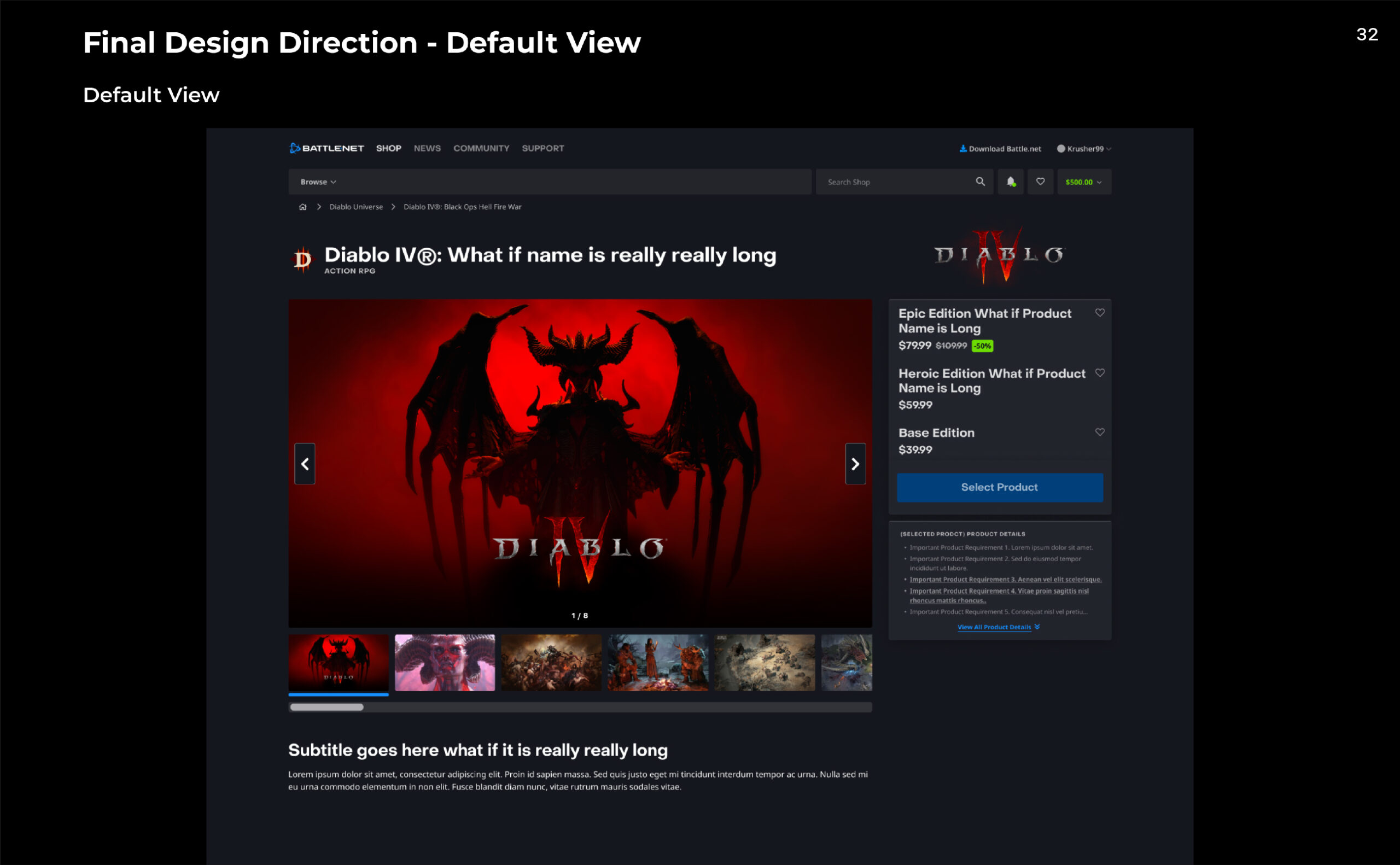Click the main Diablo IV hero image
Viewport: 1400px width, 865px height.
tap(580, 463)
